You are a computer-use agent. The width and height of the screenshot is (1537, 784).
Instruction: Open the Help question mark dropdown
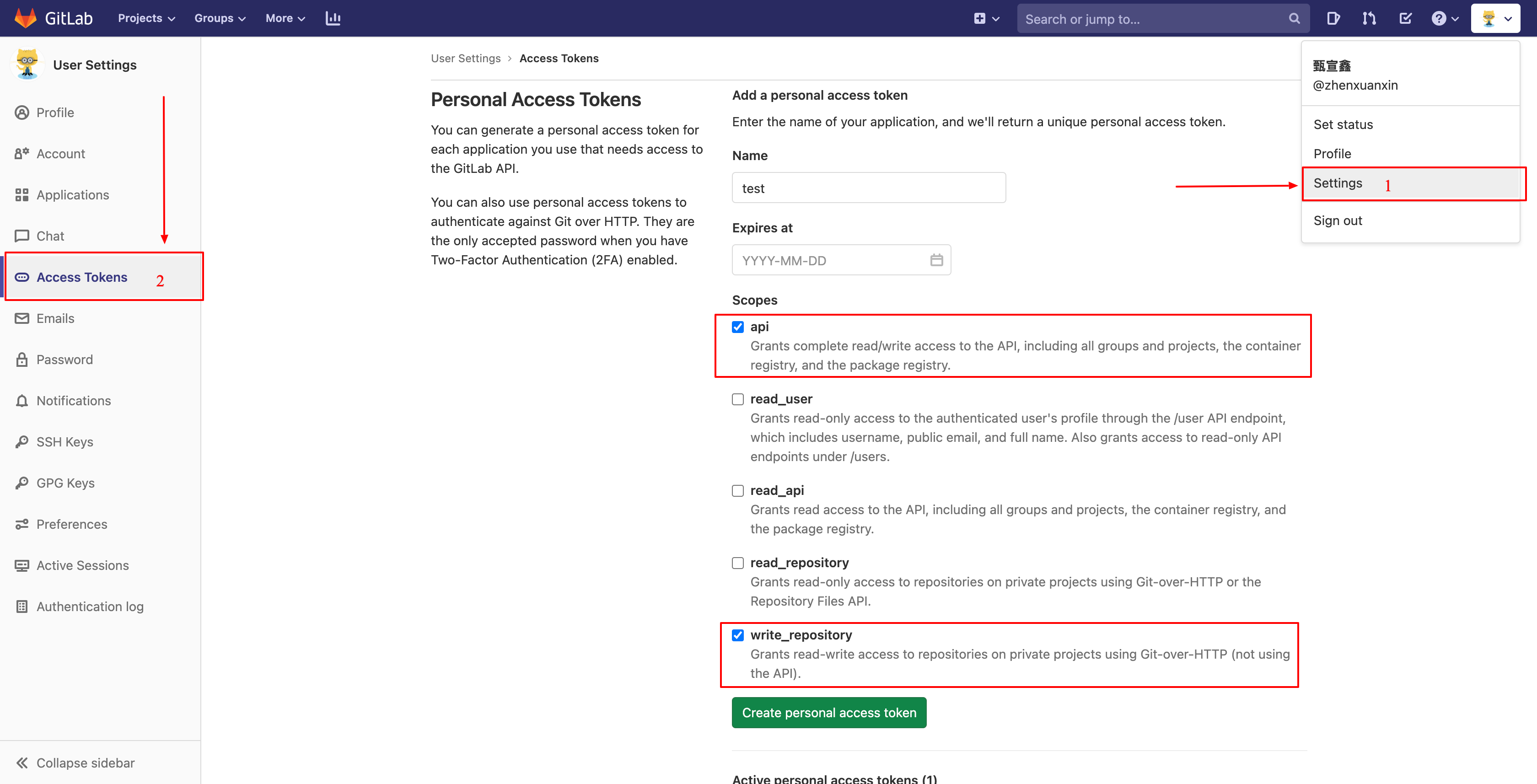1445,18
